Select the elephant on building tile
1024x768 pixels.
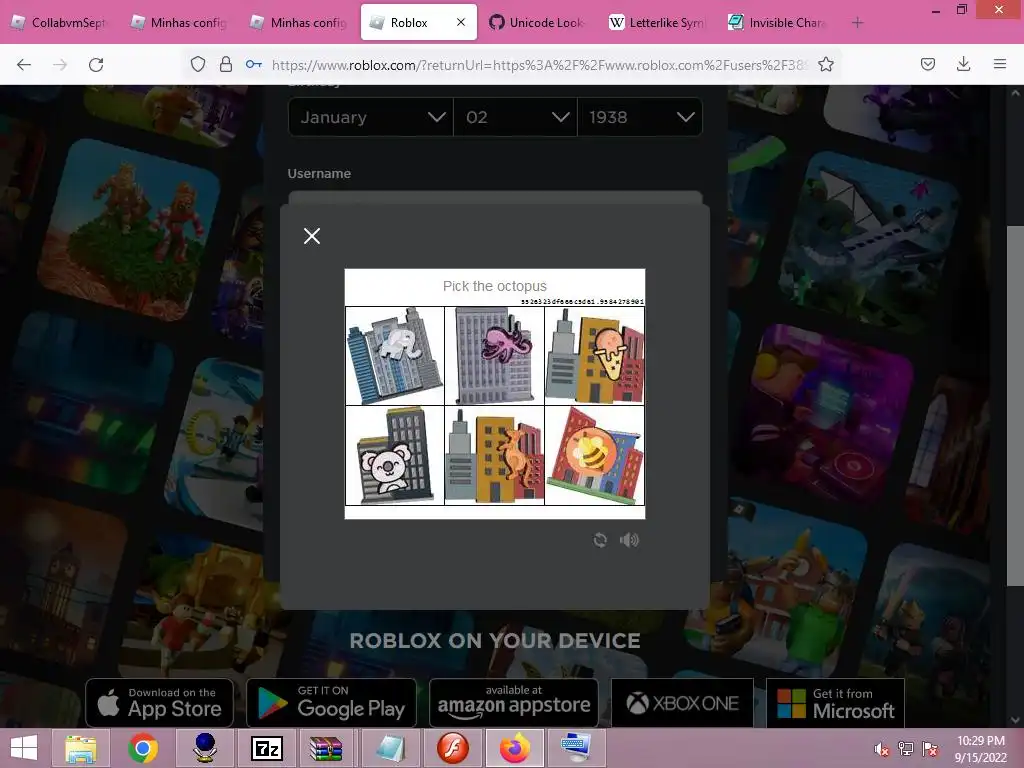(394, 356)
